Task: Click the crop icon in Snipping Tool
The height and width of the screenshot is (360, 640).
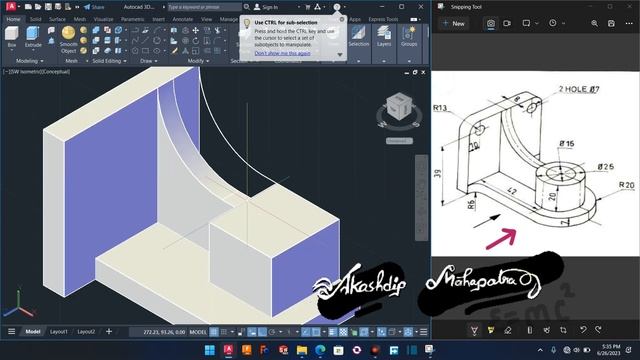Action: (563, 330)
